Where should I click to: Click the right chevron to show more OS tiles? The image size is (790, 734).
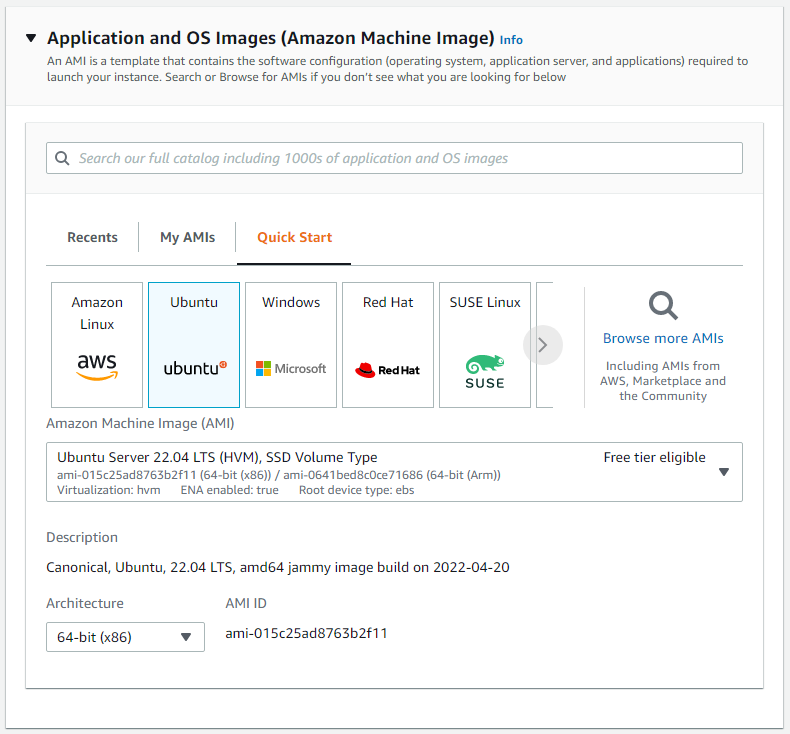click(543, 345)
